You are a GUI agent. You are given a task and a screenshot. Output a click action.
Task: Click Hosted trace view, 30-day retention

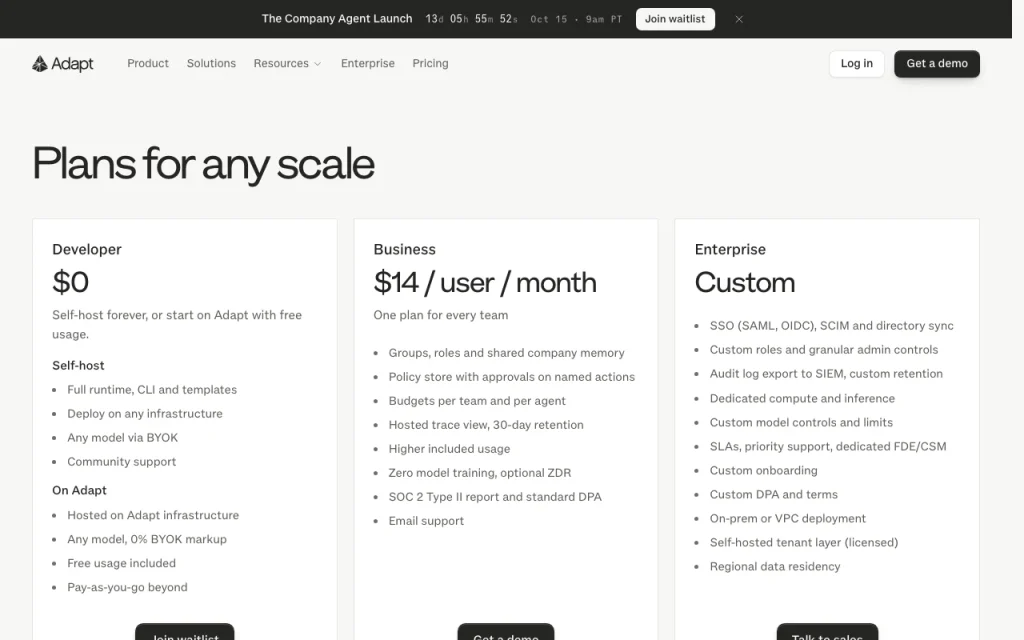point(486,425)
